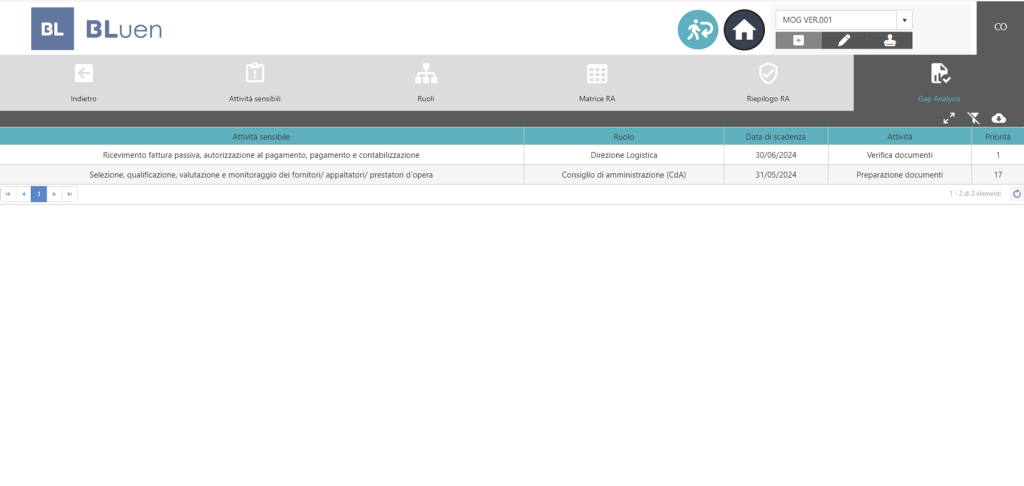Screen dimensions: 1024x486
Task: Select Gap Analysis tab label
Action: [939, 99]
